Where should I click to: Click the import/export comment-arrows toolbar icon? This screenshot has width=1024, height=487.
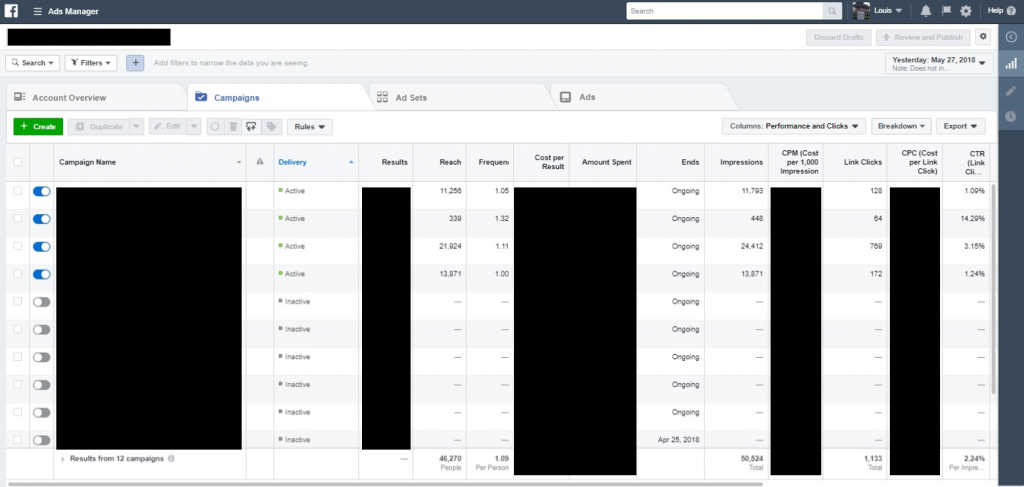[x=251, y=127]
